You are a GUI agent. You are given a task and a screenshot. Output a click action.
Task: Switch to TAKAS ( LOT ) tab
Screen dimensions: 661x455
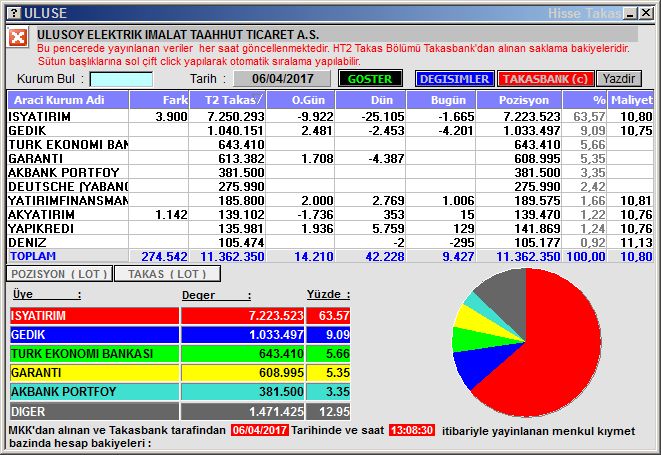pyautogui.click(x=167, y=274)
